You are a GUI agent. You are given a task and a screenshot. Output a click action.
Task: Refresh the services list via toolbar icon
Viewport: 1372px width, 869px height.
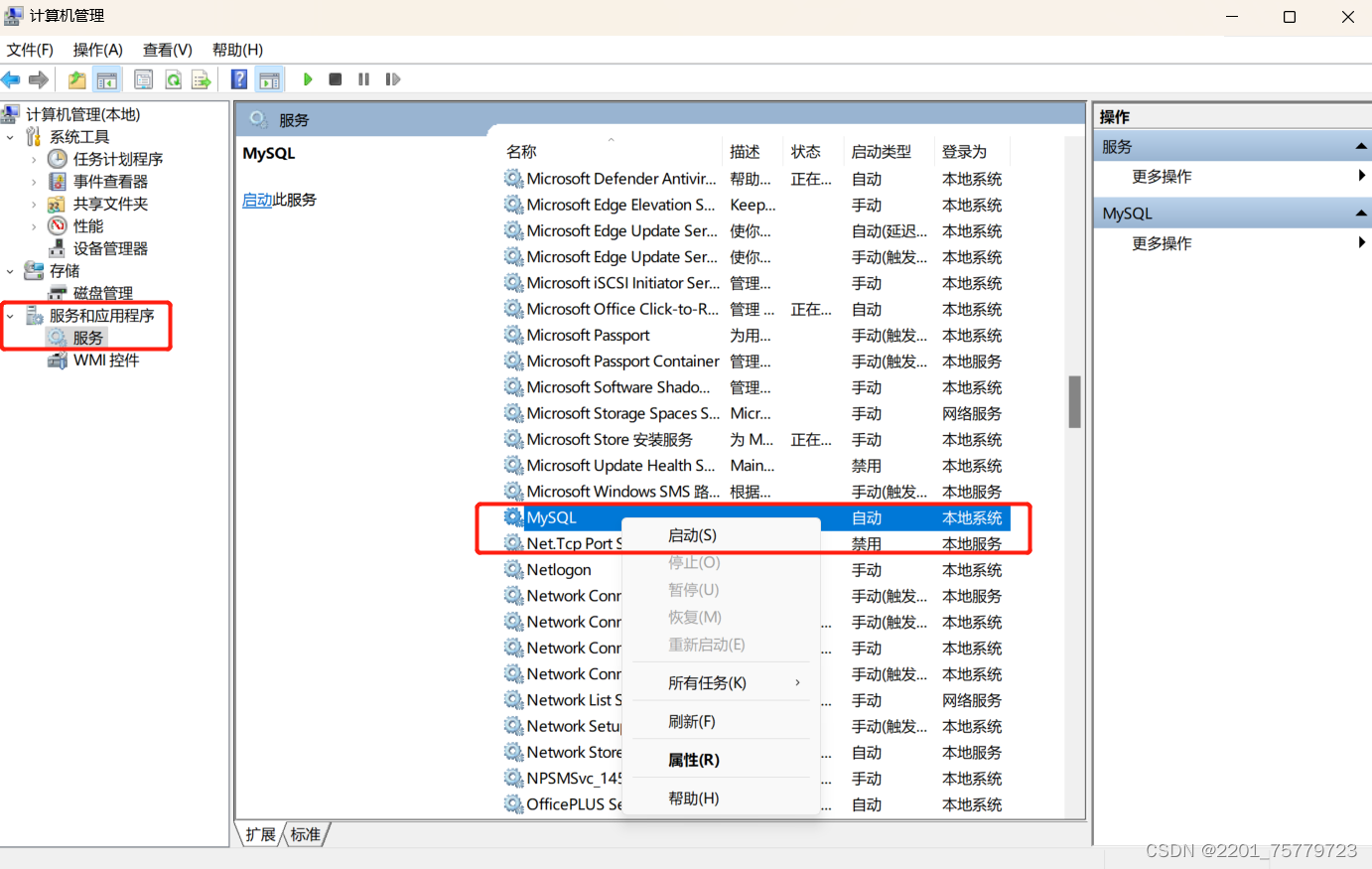(173, 79)
